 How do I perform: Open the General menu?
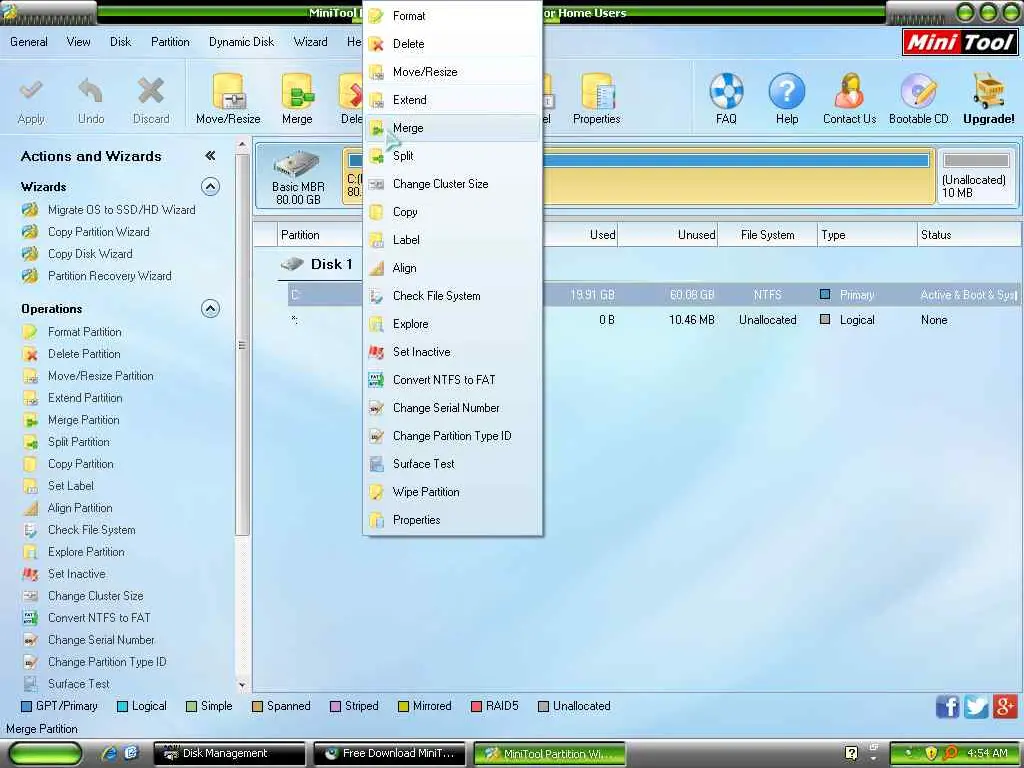pos(29,42)
